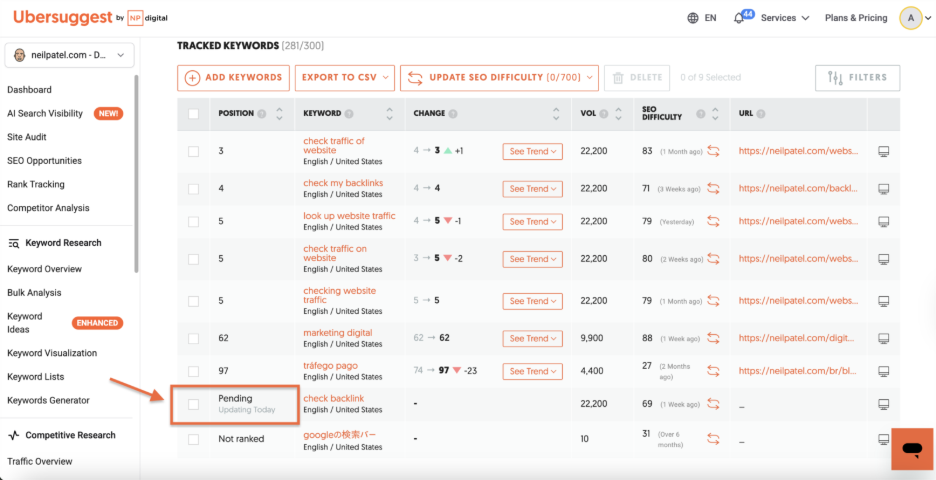Open Keyword Overview in sidebar
Viewport: 936px width, 480px height.
(x=45, y=269)
